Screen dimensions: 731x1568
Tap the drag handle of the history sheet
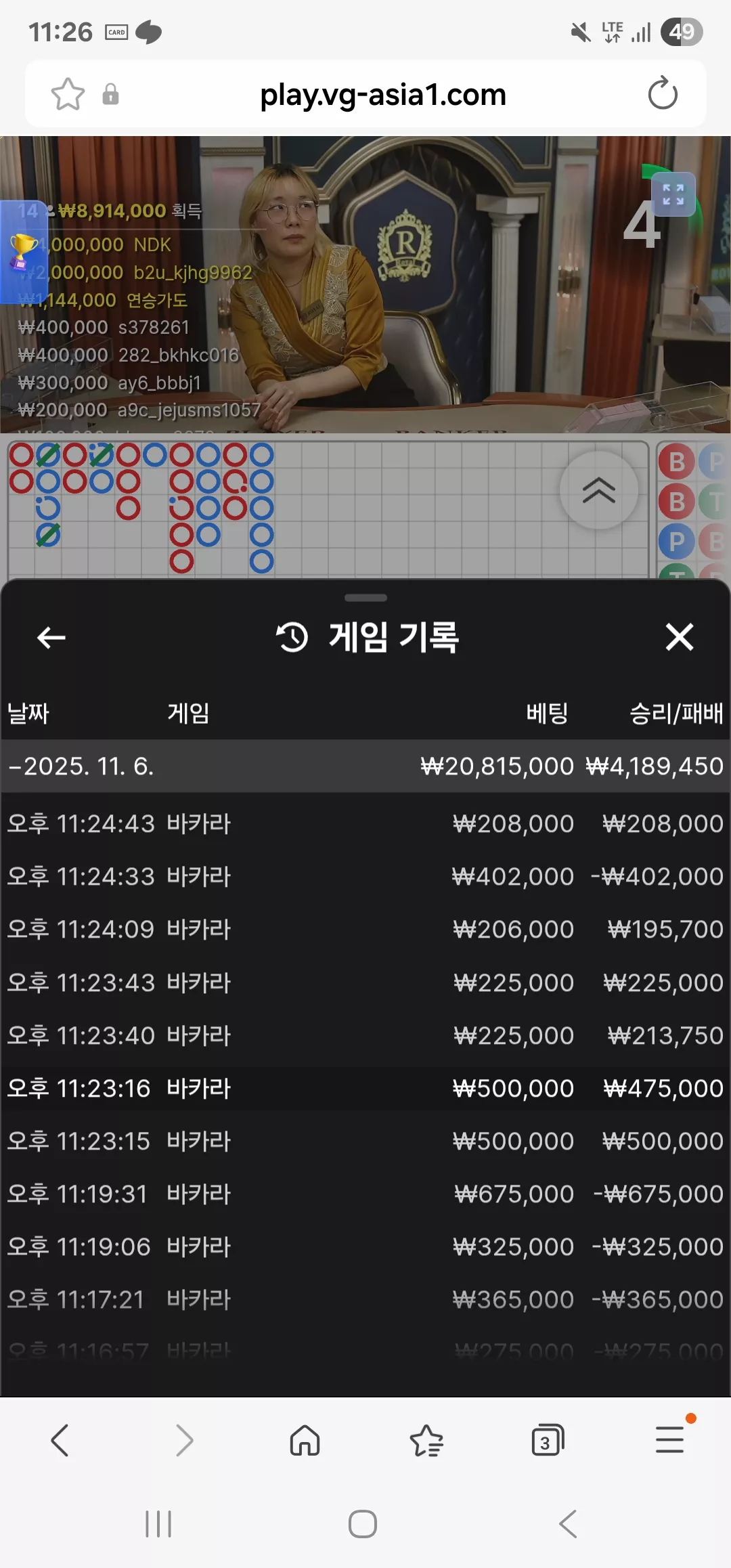click(365, 598)
